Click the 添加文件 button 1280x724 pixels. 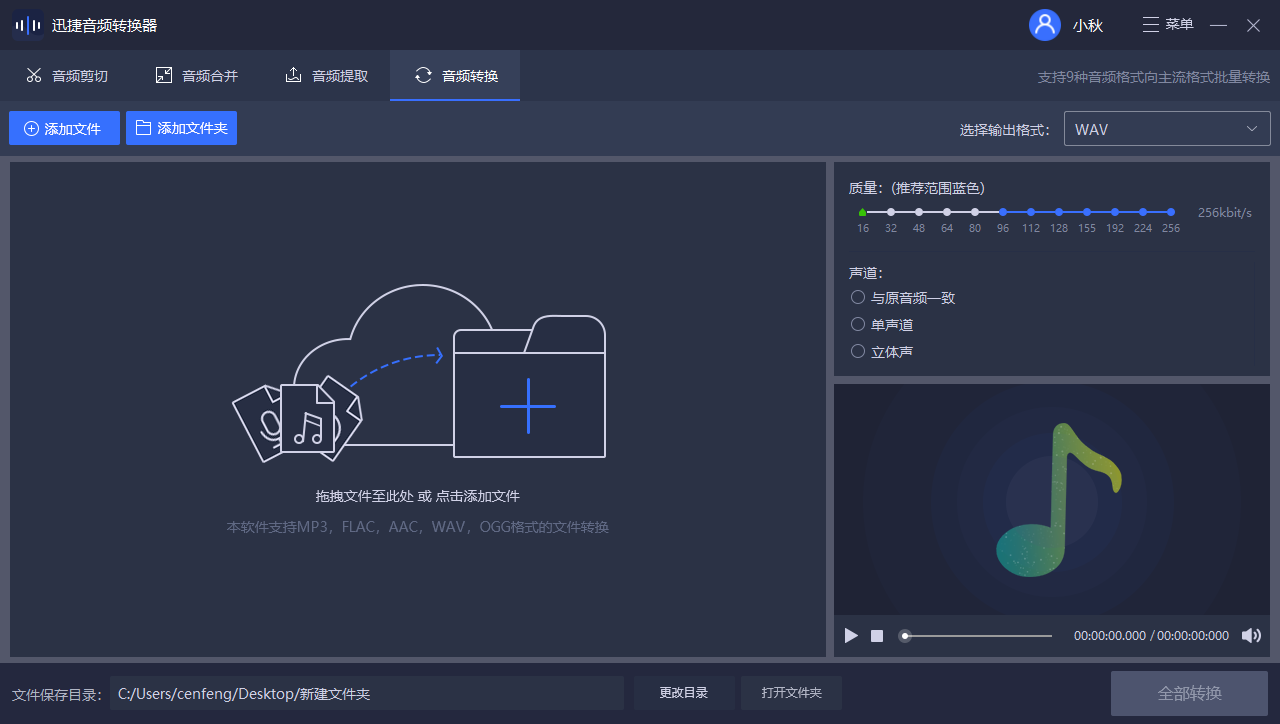[x=64, y=128]
